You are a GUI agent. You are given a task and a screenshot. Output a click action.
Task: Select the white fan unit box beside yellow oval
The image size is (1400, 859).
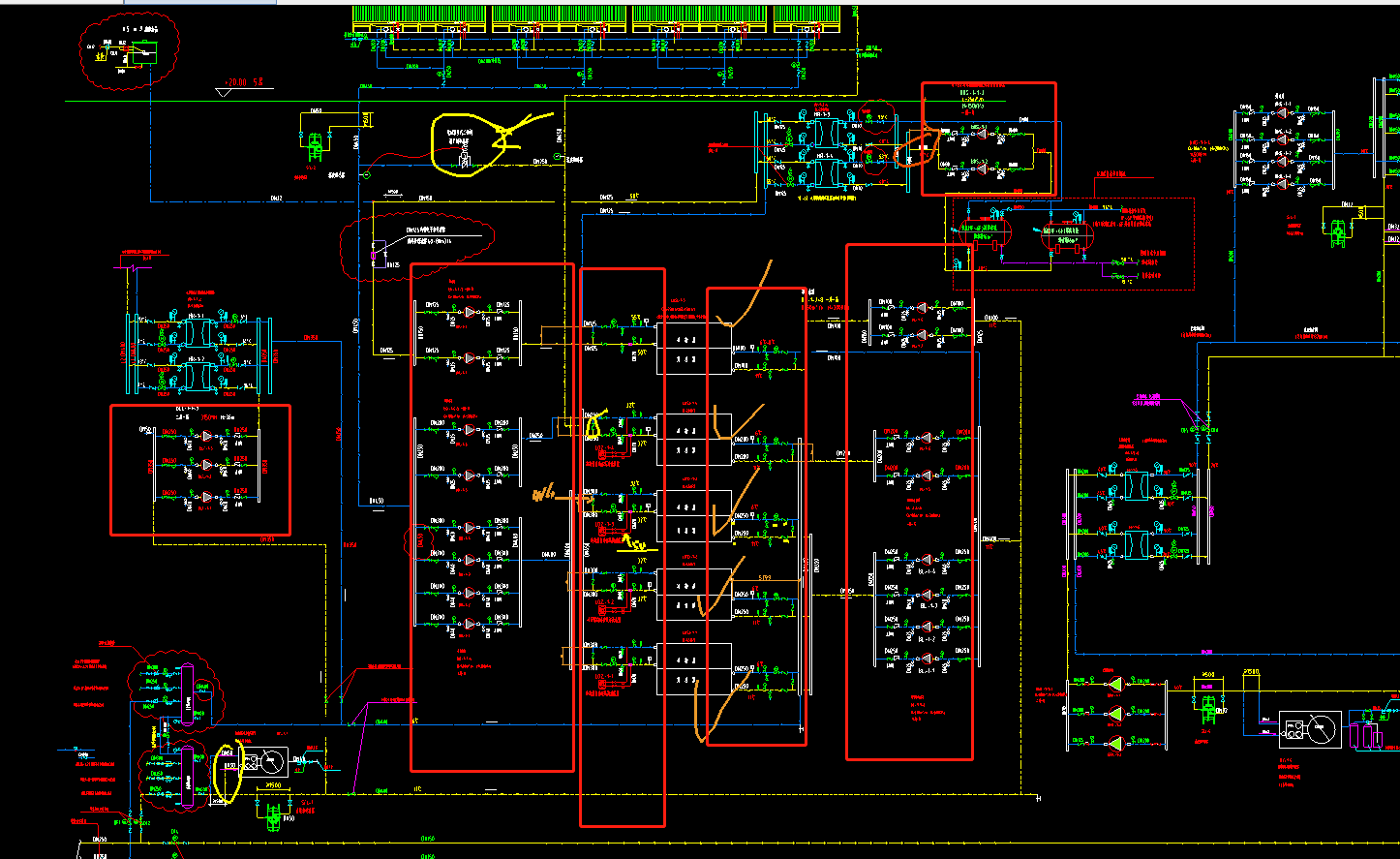tap(263, 763)
